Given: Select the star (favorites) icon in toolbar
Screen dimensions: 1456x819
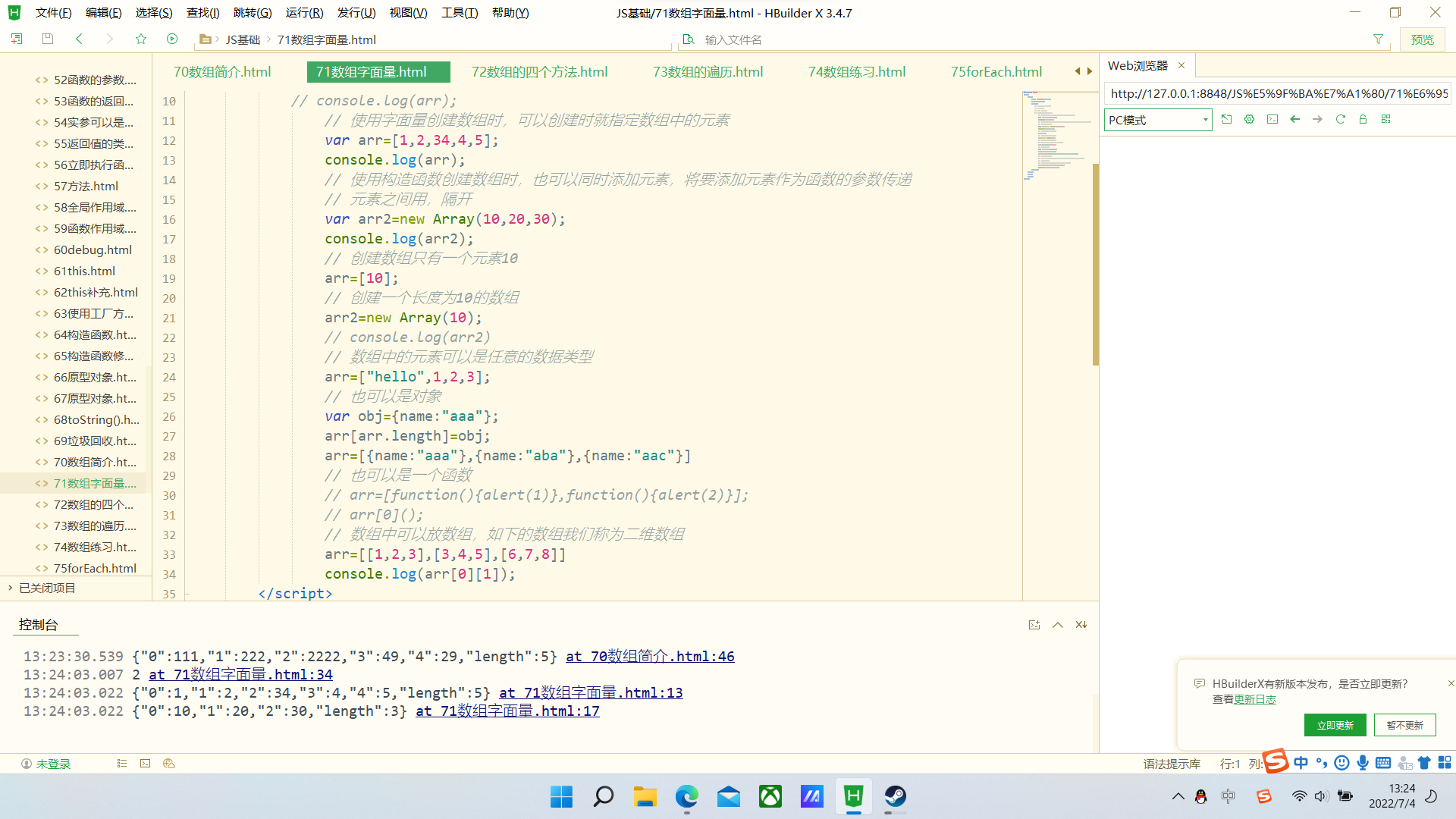Looking at the screenshot, I should [140, 39].
